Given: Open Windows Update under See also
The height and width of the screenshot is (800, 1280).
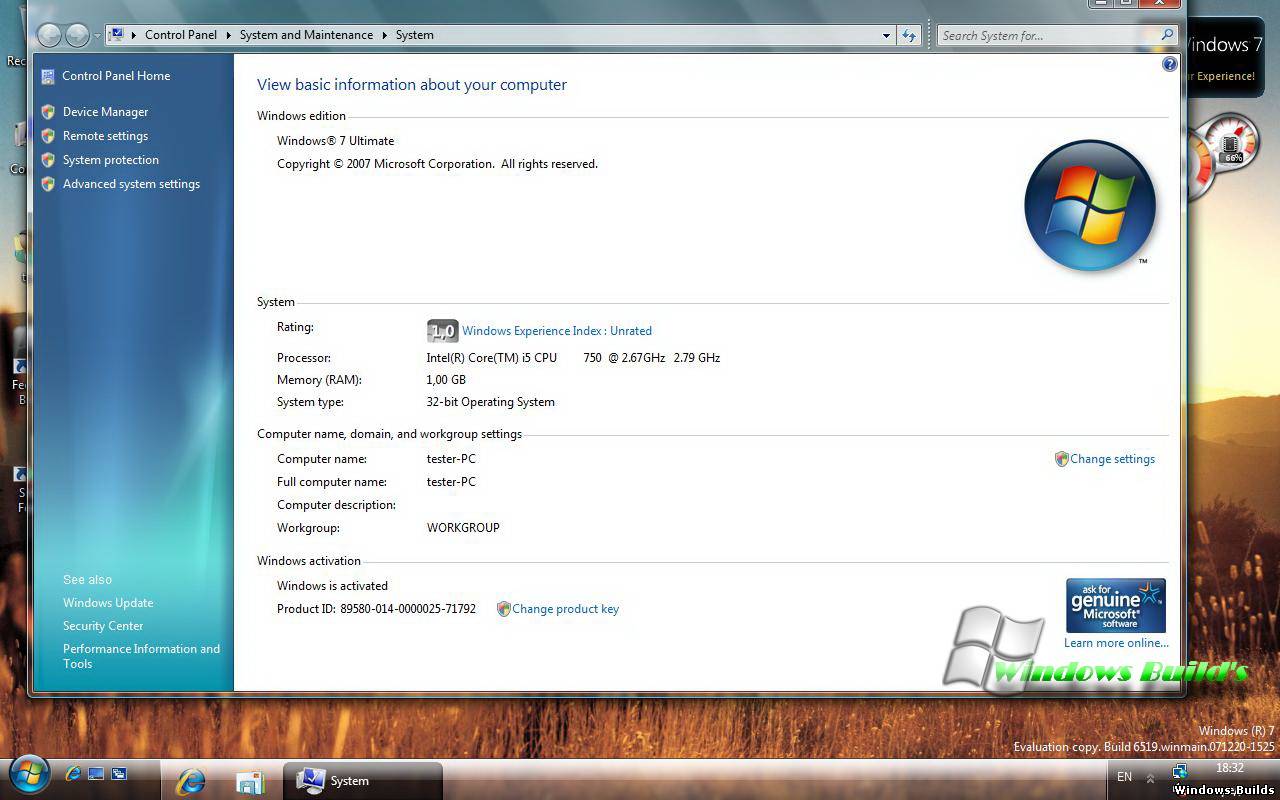Looking at the screenshot, I should [108, 603].
